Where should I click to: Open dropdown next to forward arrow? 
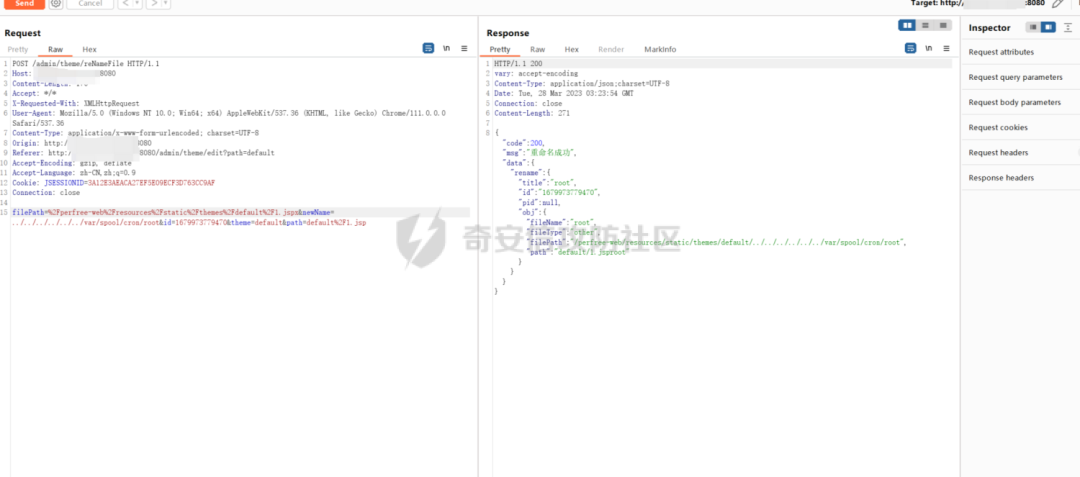(x=166, y=3)
